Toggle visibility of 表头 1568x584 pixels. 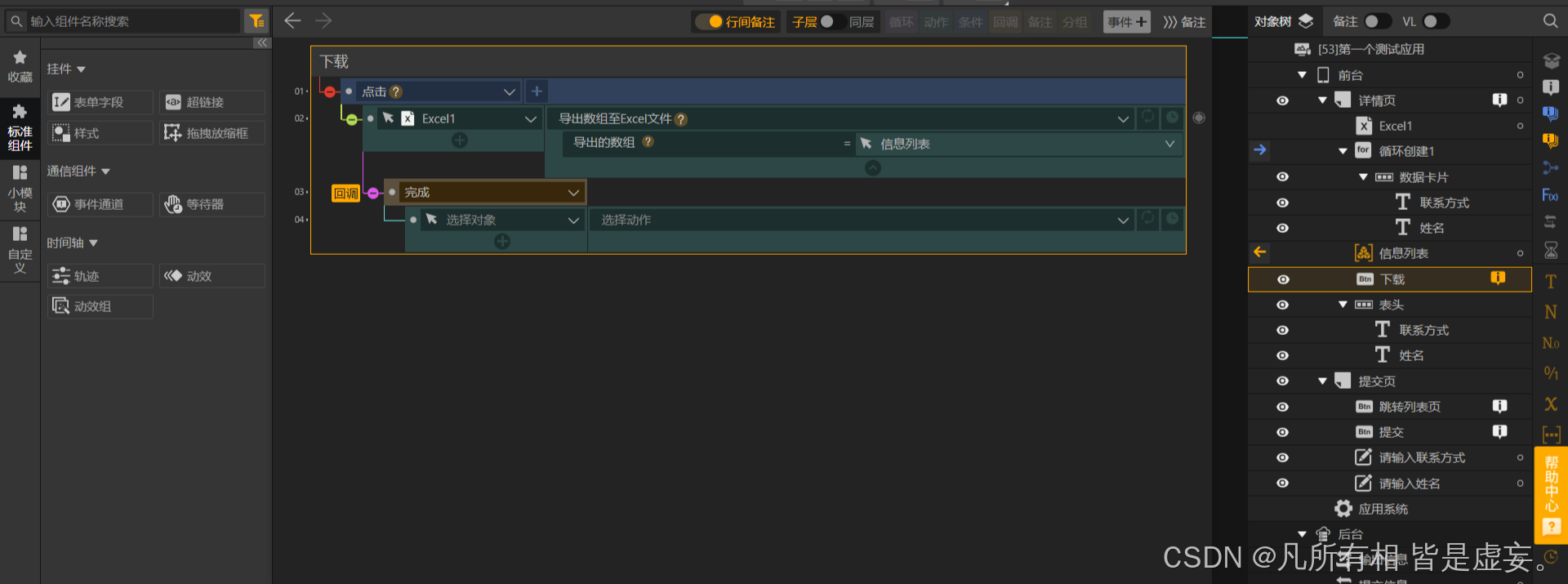[1283, 305]
